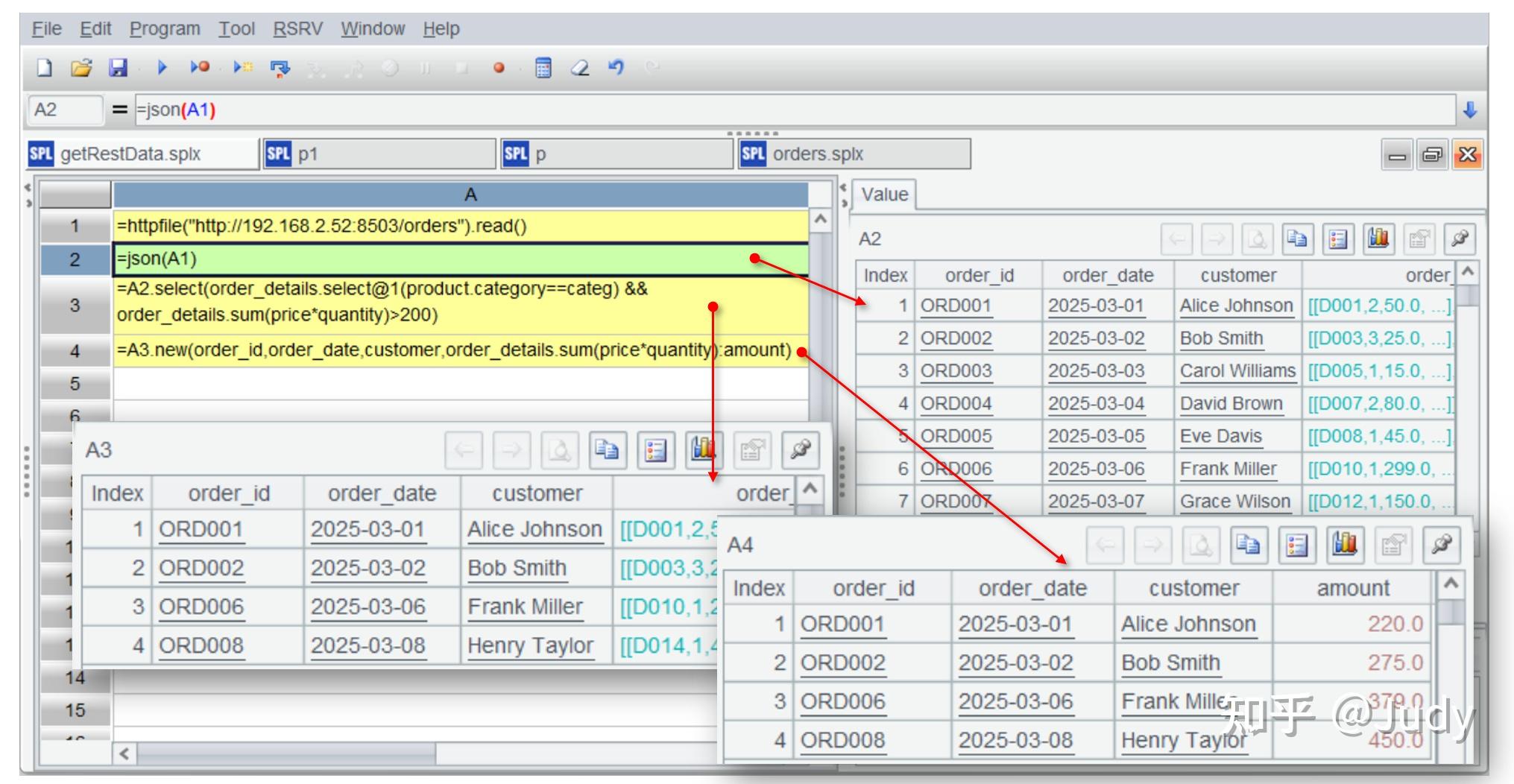
Task: Open a file with the folder icon
Action: (x=81, y=68)
